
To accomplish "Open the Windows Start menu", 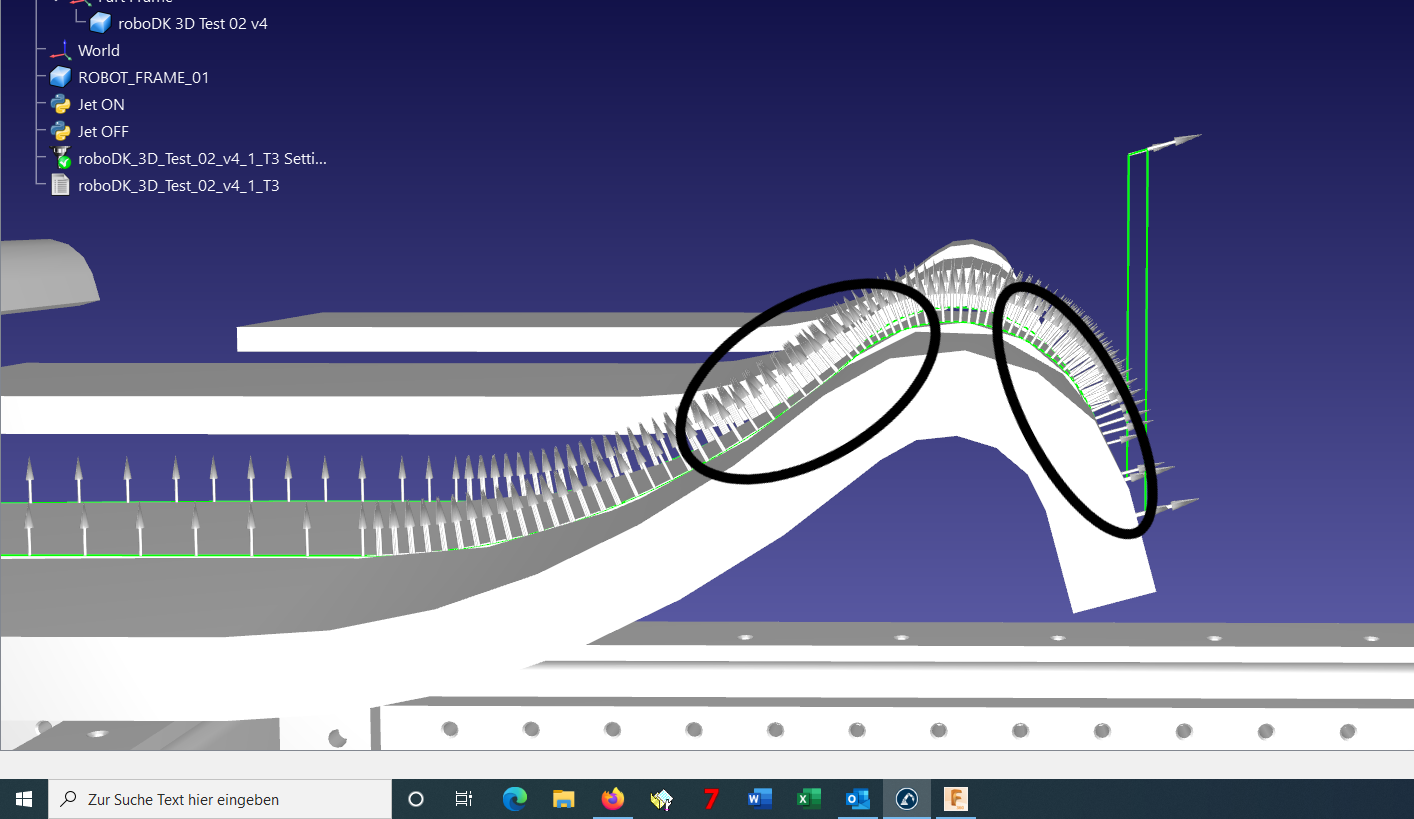I will pyautogui.click(x=24, y=799).
